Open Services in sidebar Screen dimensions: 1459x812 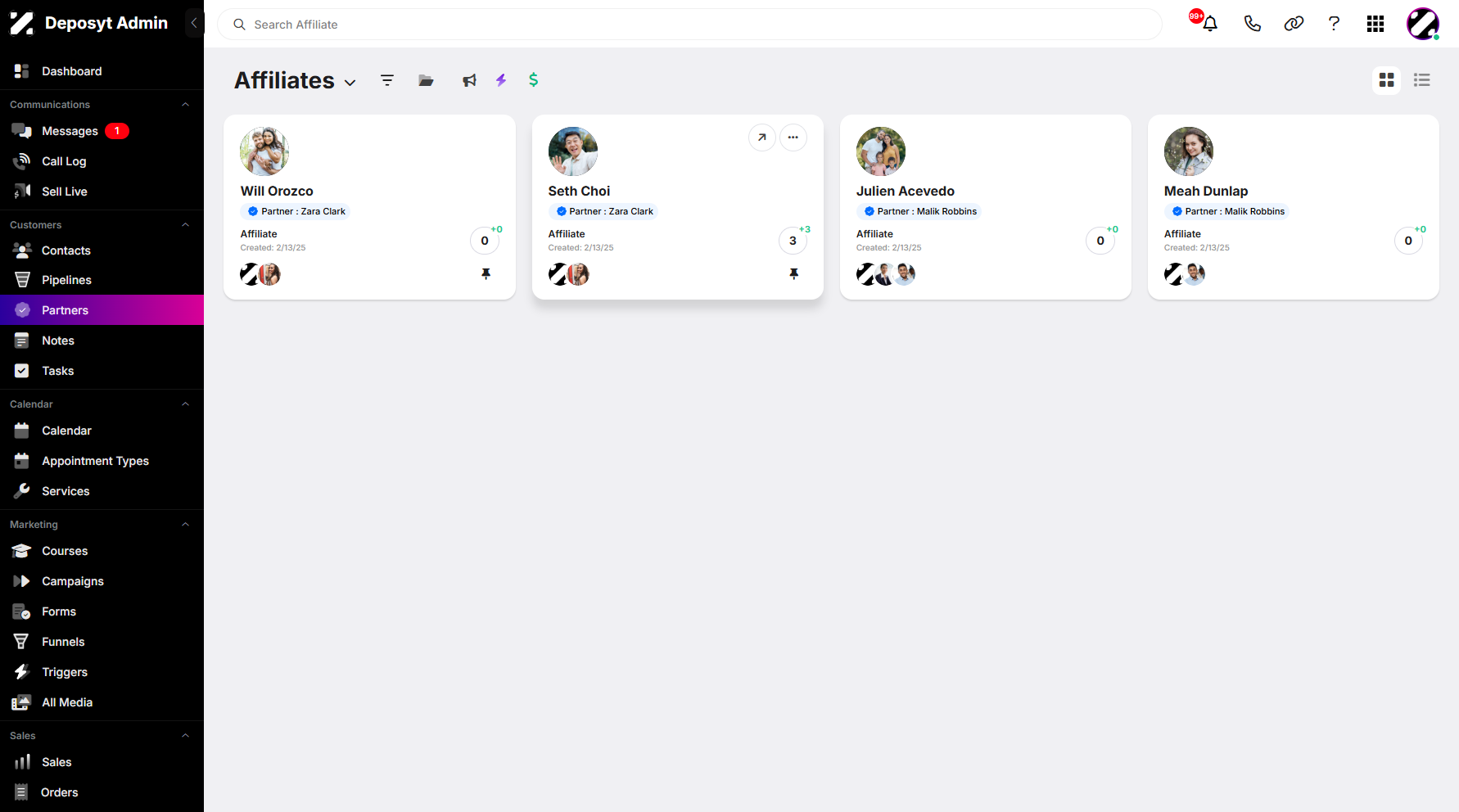pos(102,491)
